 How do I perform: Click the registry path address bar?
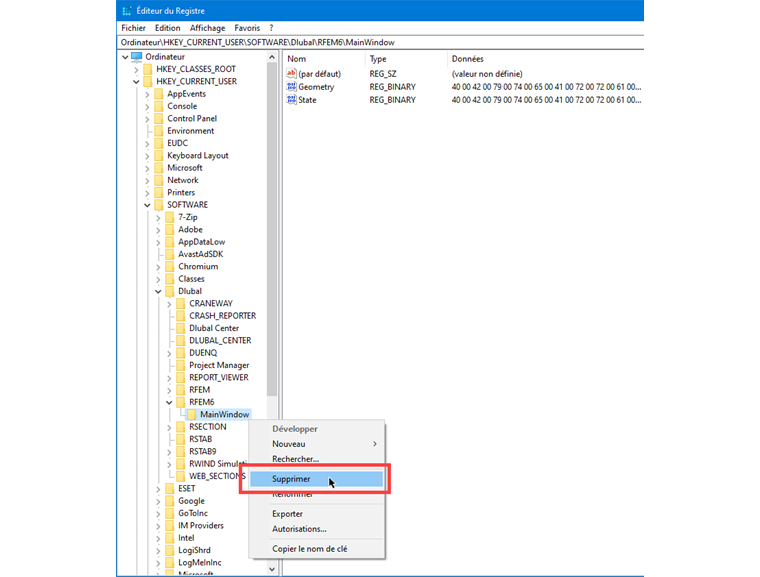(381, 43)
